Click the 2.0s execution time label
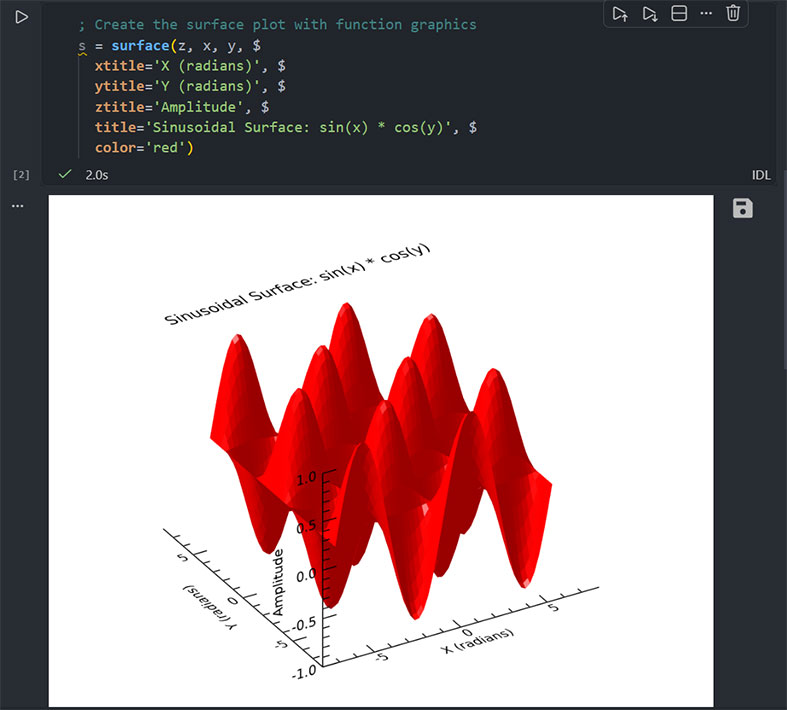Viewport: 787px width, 710px height. [97, 175]
